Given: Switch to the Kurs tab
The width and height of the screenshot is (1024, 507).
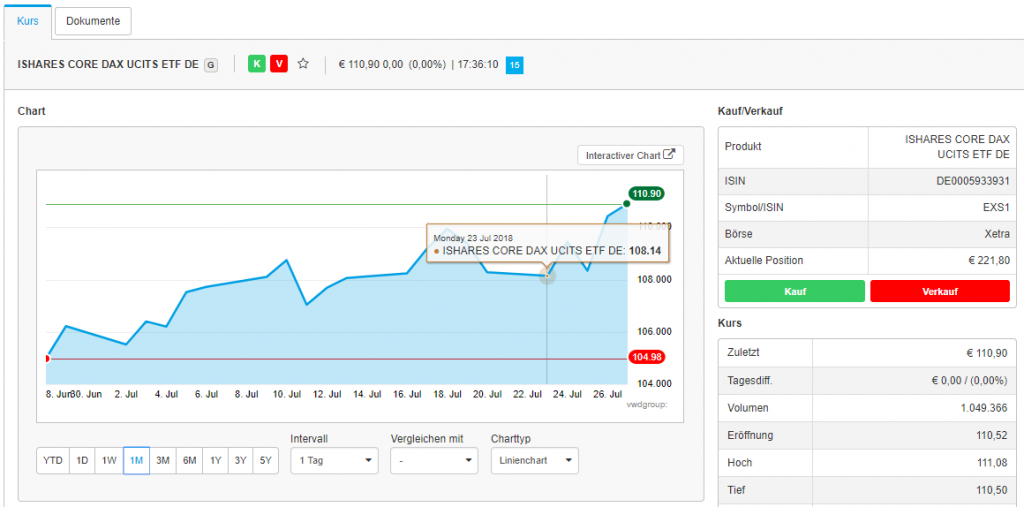Looking at the screenshot, I should (28, 20).
